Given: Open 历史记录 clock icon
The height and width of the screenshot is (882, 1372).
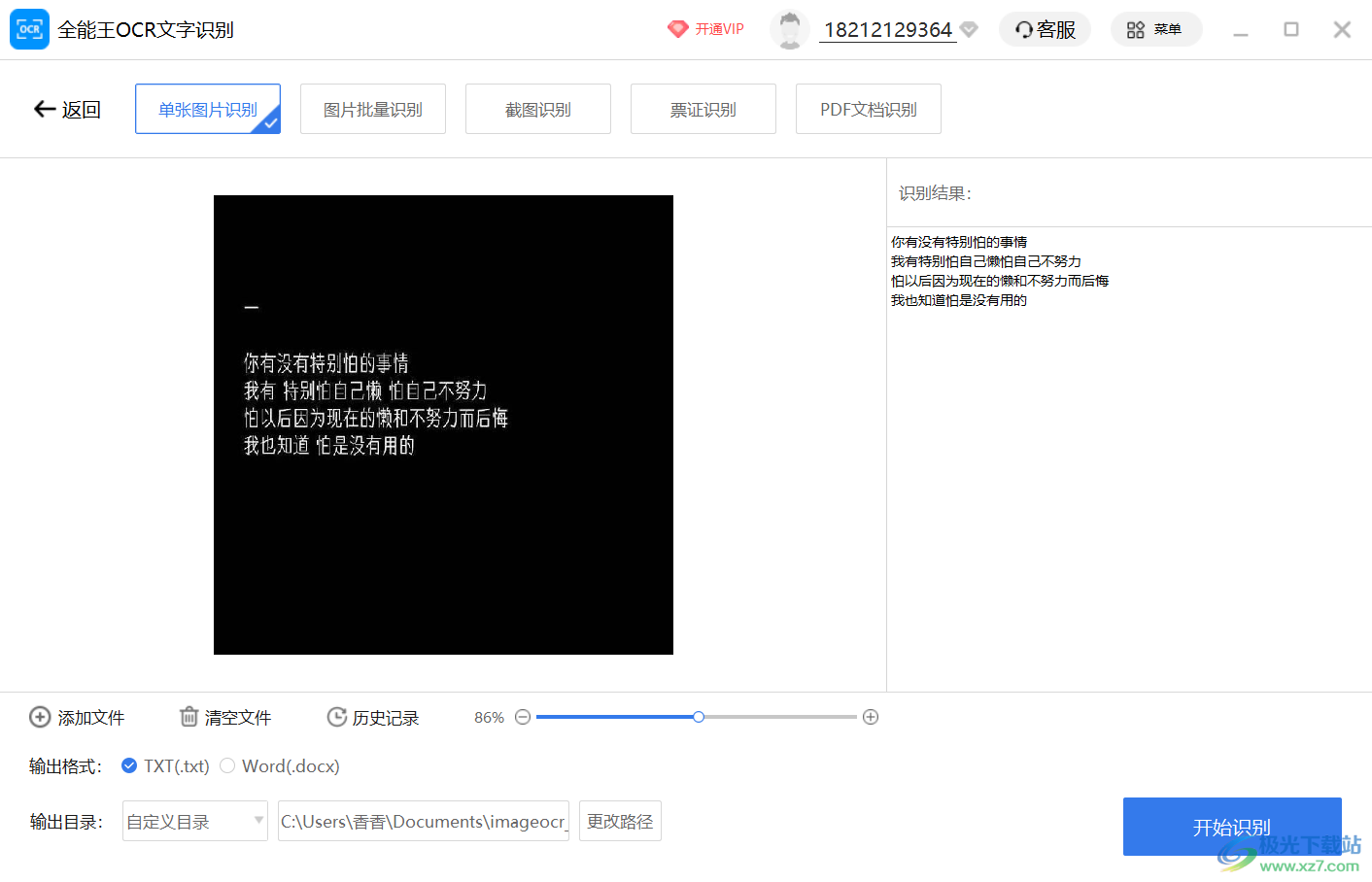Looking at the screenshot, I should (x=337, y=717).
